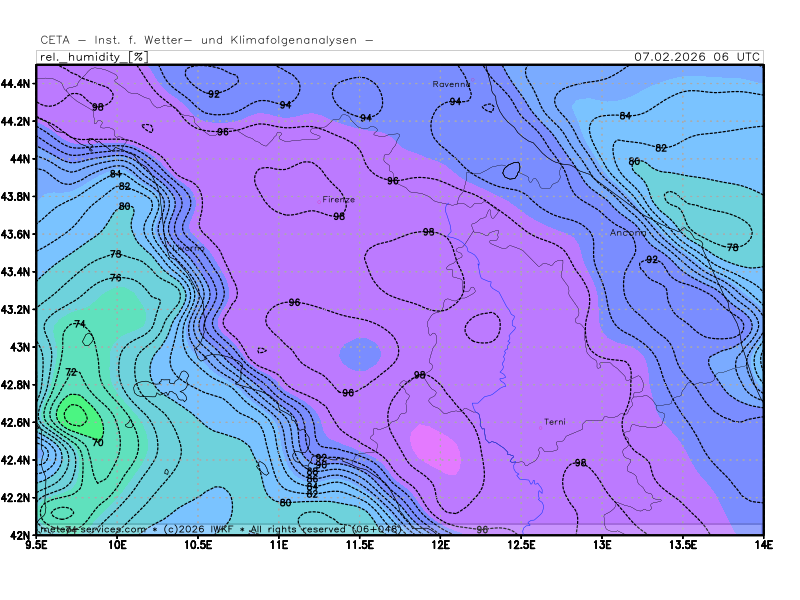The width and height of the screenshot is (800, 600).
Task: Click the CETA institute title text
Action: click(206, 40)
